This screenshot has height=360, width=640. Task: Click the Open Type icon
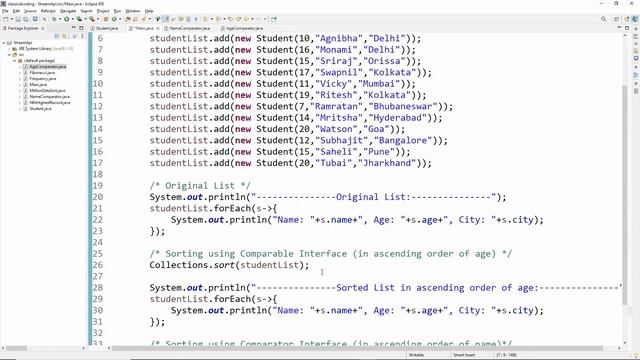[x=128, y=19]
